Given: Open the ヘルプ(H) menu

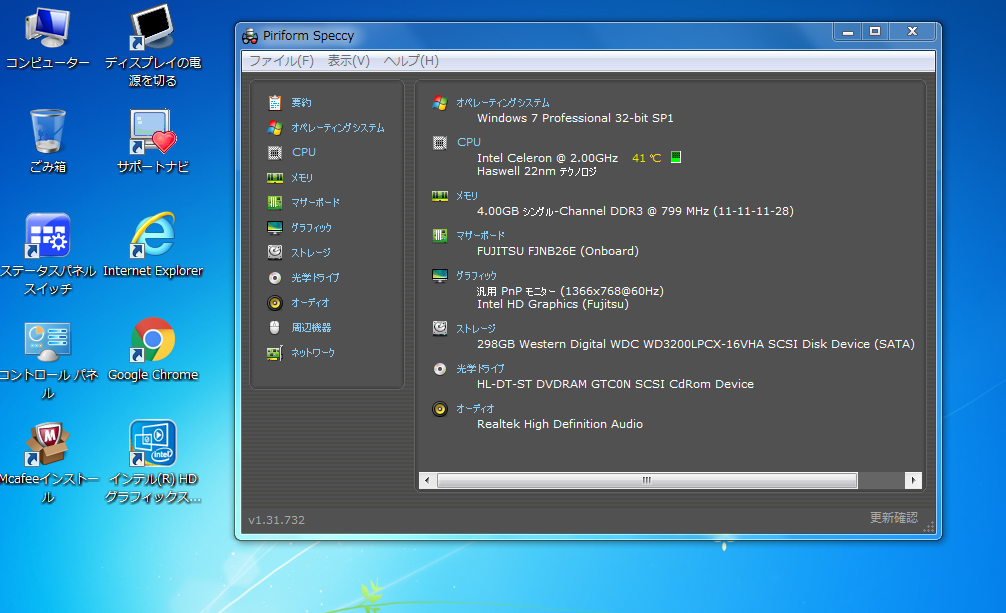Looking at the screenshot, I should point(411,61).
